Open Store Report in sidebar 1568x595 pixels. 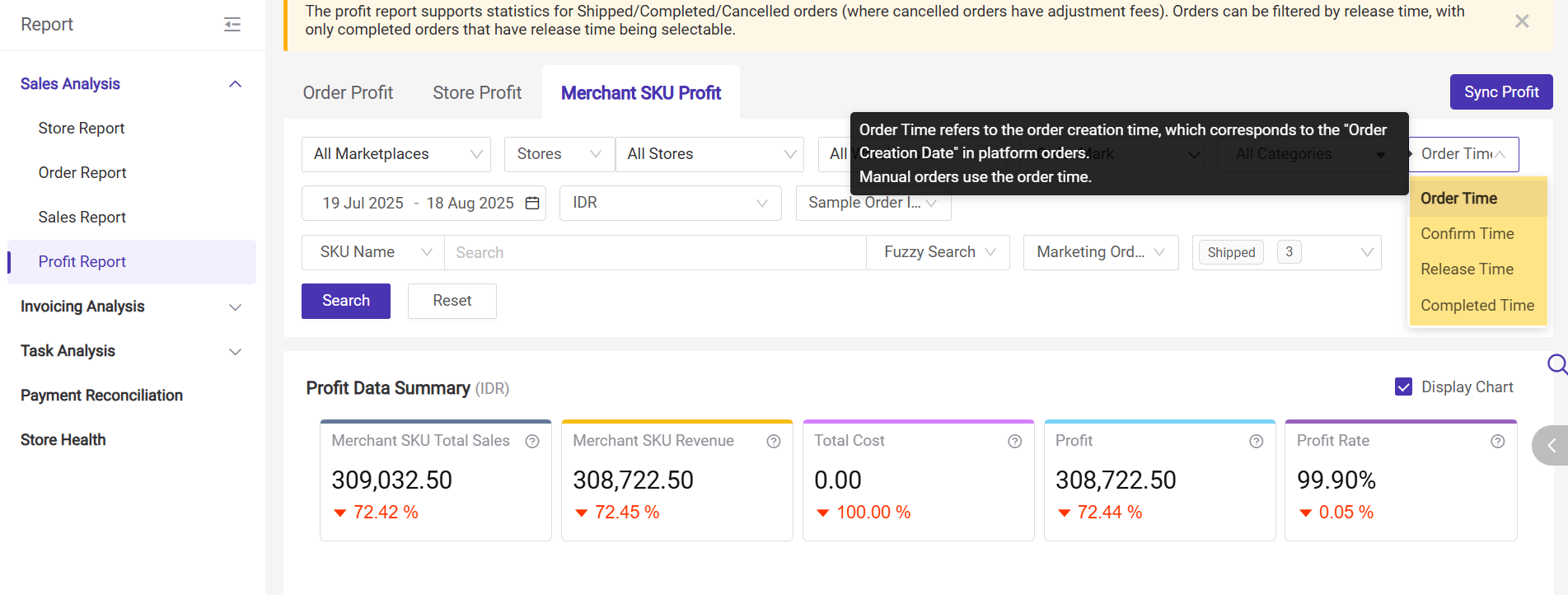[x=82, y=129]
